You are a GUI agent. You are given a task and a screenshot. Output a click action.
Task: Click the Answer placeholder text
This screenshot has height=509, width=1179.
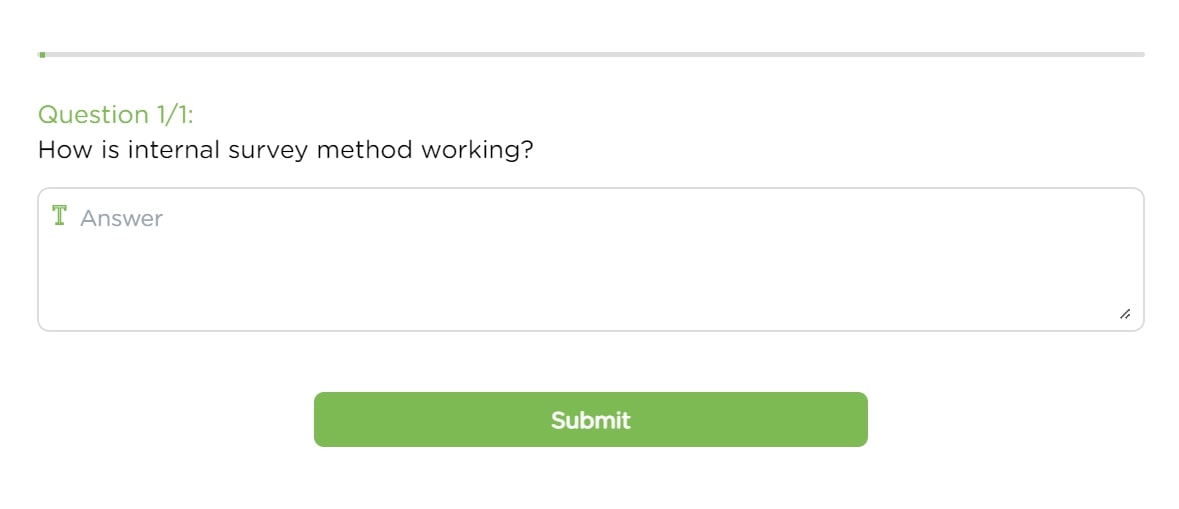(121, 218)
